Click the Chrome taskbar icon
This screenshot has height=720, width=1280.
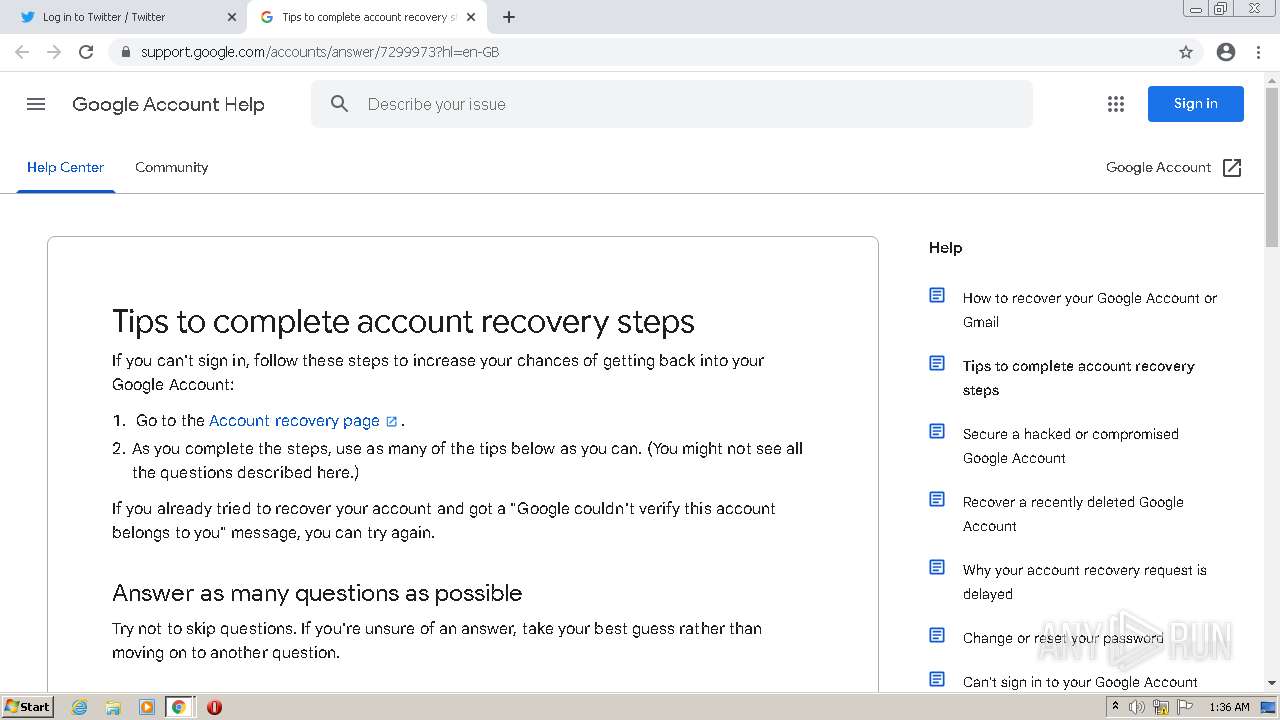[179, 707]
